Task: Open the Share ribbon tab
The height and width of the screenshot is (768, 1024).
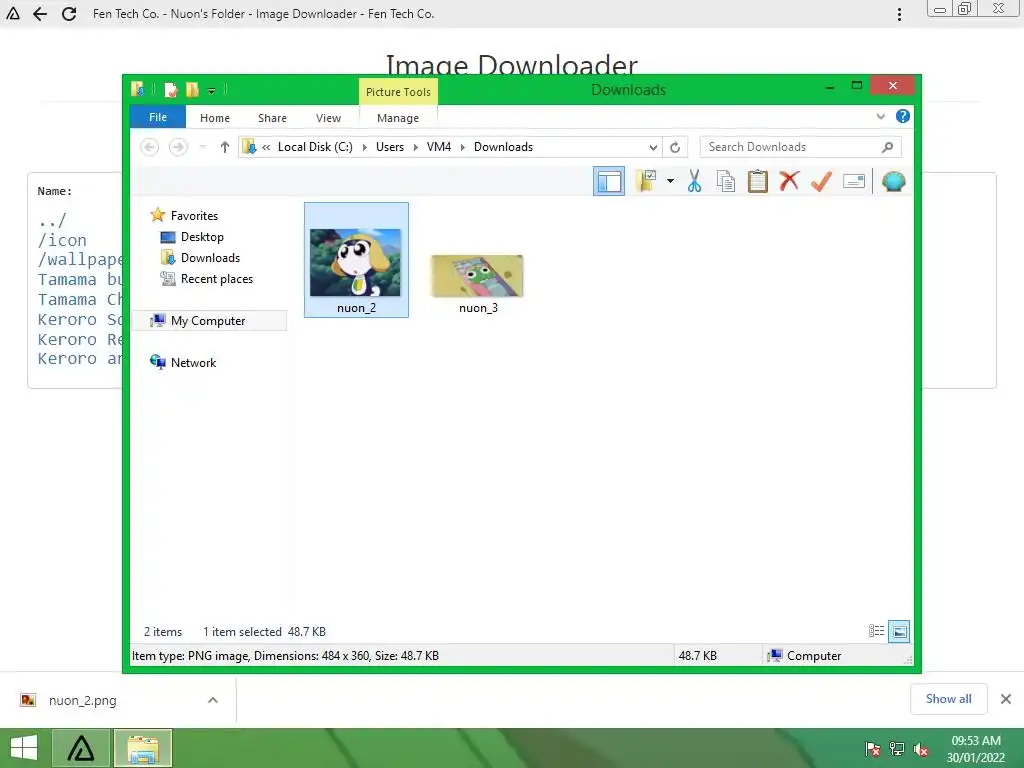Action: click(x=272, y=118)
